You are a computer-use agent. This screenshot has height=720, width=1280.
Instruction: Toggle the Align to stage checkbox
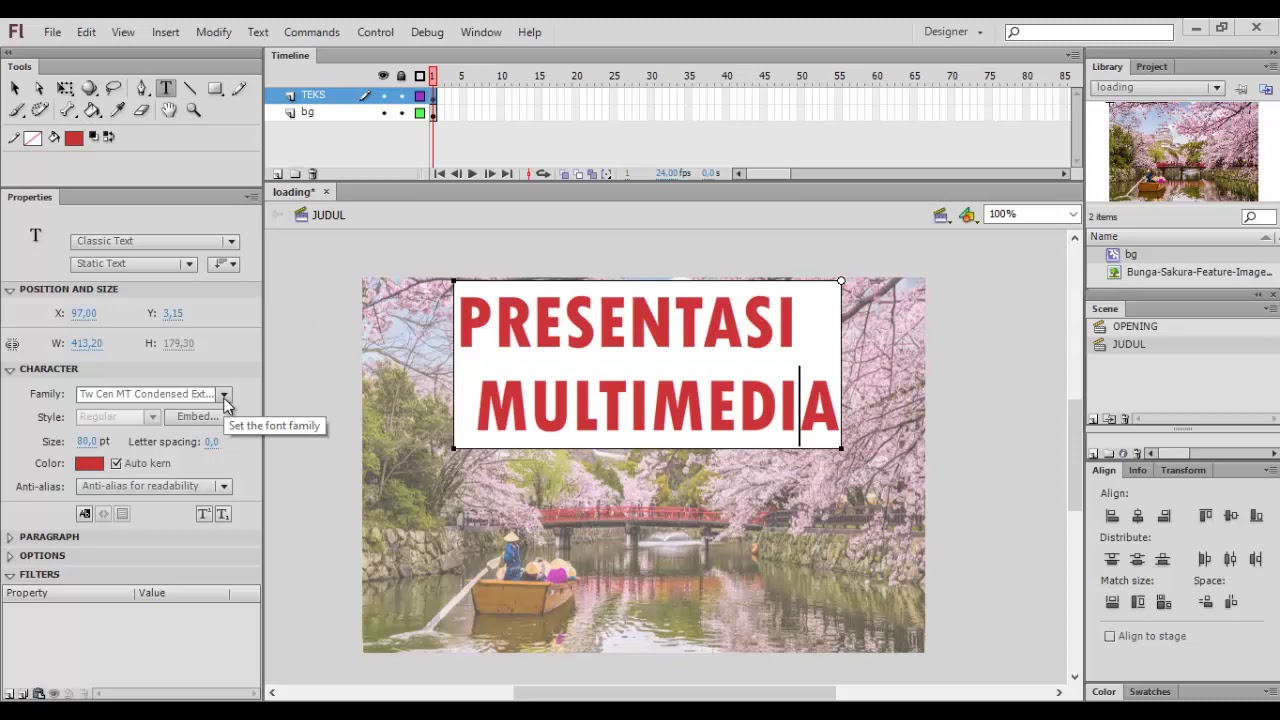1110,636
